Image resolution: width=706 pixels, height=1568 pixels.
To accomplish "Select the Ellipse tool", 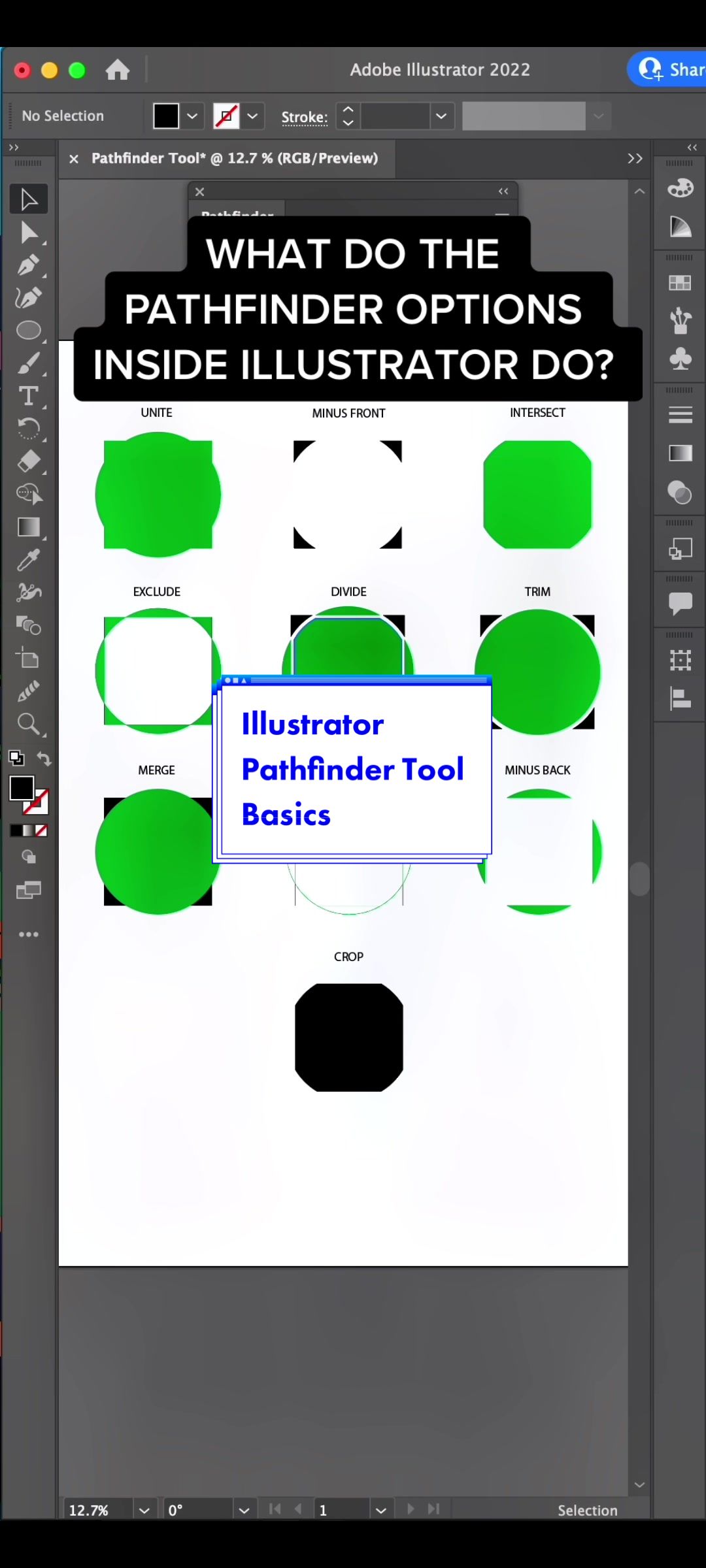I will (x=29, y=331).
